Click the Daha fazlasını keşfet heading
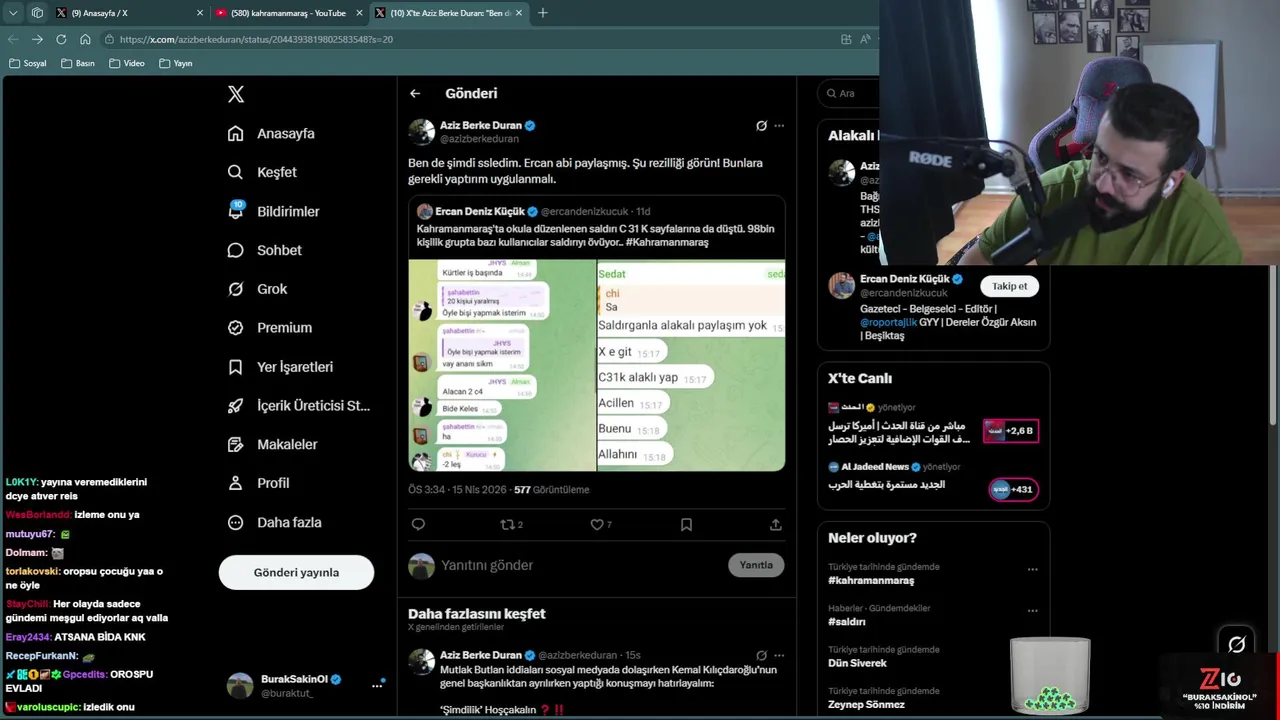 477,614
